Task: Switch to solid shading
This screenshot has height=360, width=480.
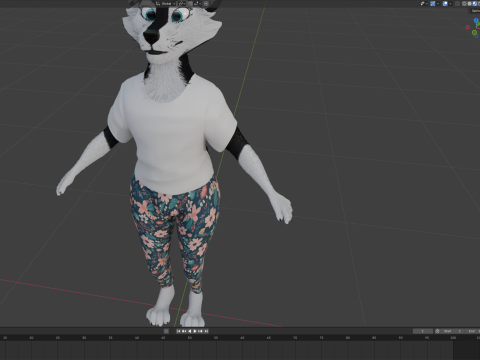Action: (470, 3)
